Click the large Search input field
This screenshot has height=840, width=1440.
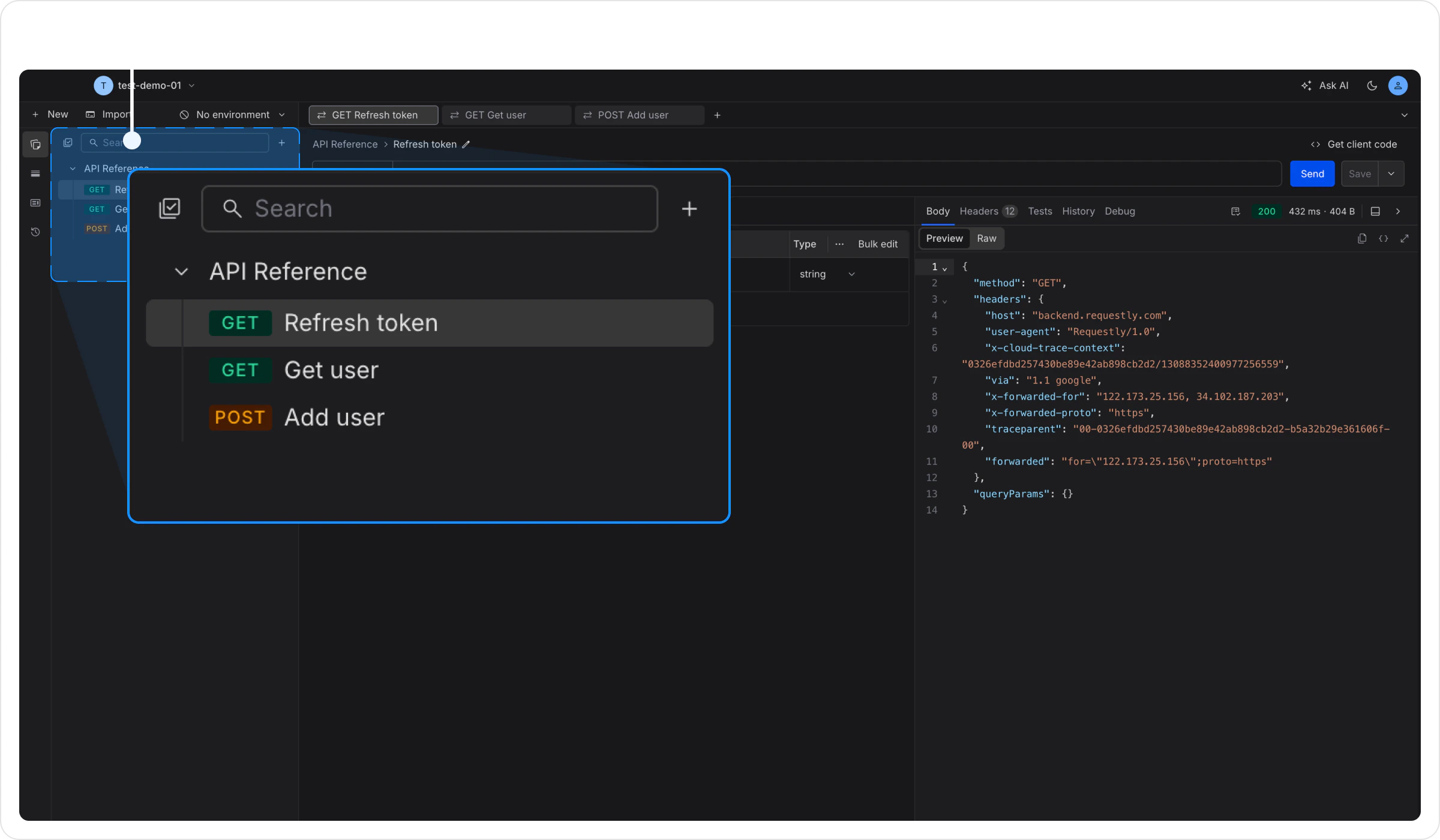click(430, 209)
